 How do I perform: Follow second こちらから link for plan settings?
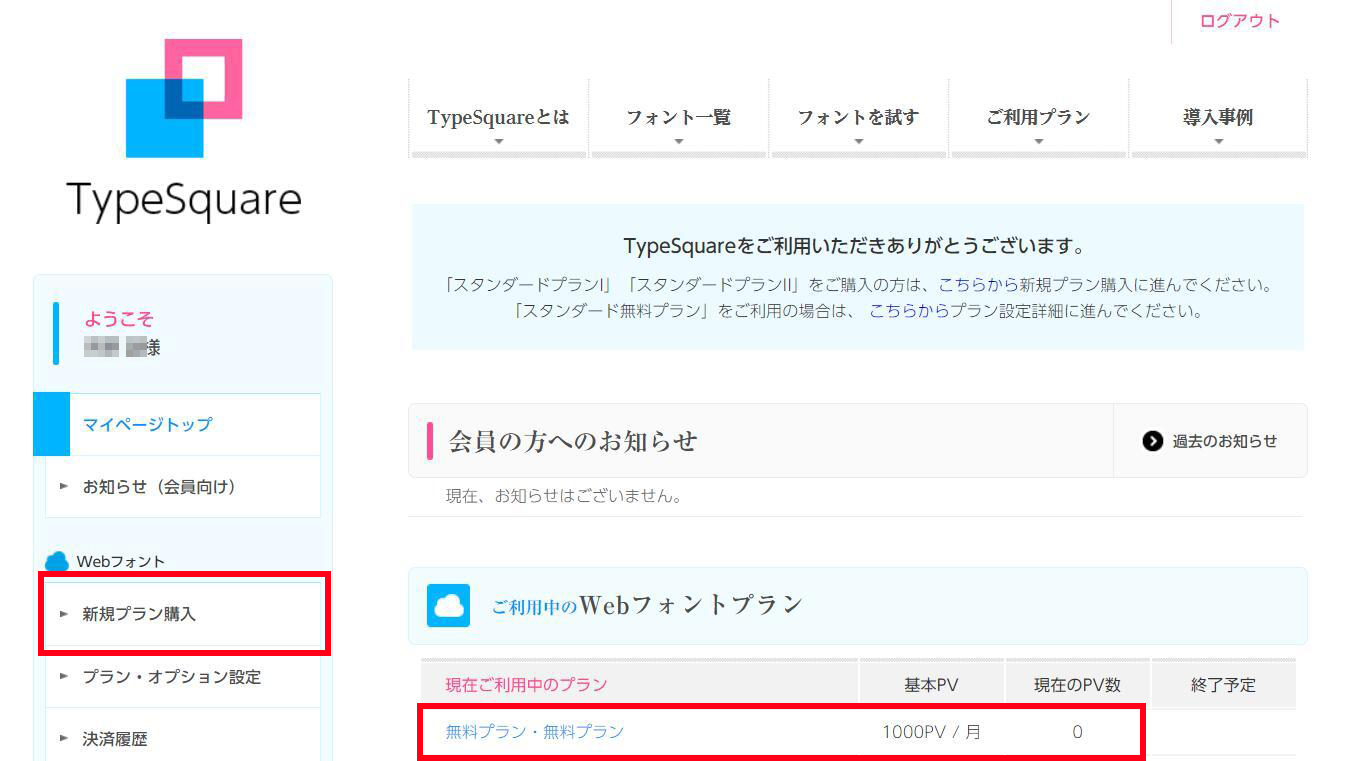[909, 311]
